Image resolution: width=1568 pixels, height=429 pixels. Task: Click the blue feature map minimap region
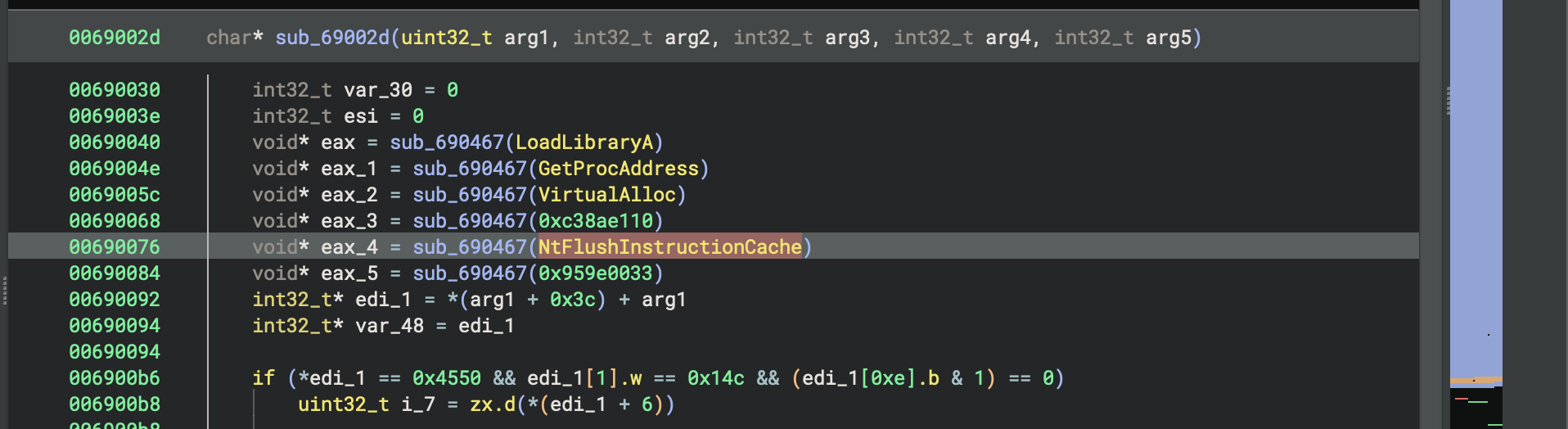pyautogui.click(x=1476, y=188)
